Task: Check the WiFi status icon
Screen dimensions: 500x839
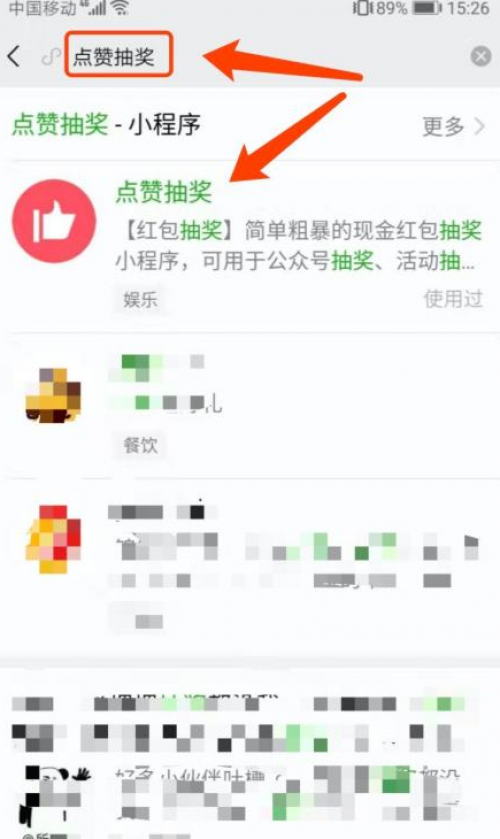Action: pos(120,7)
